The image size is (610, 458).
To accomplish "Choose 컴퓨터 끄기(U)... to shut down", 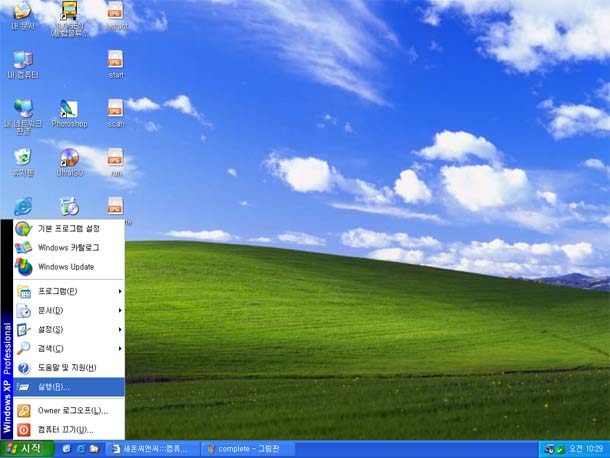I will [x=69, y=430].
